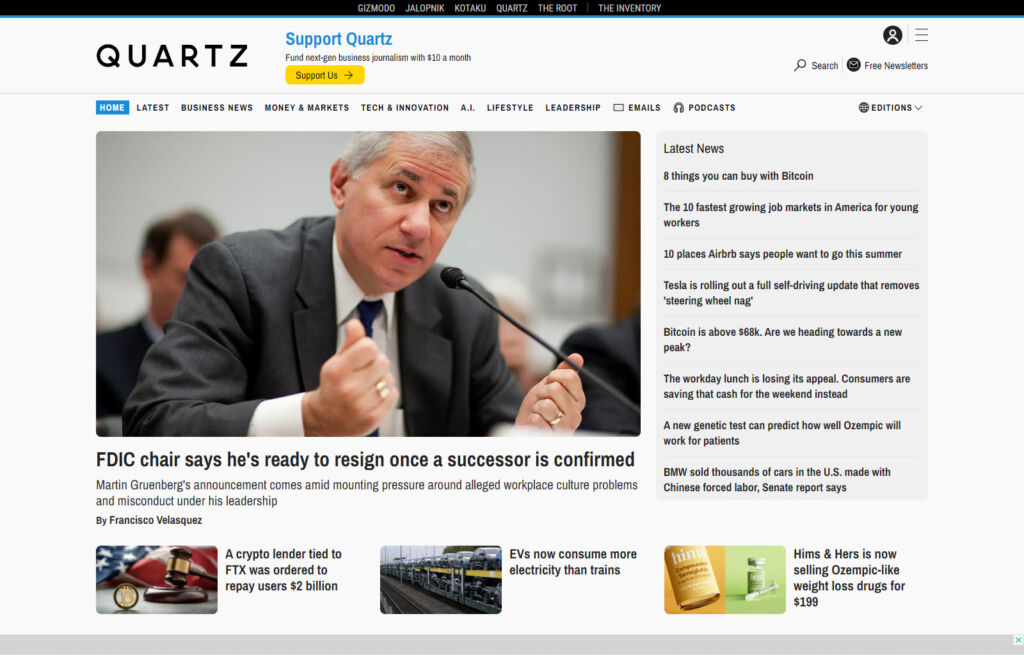Viewport: 1024px width, 655px height.
Task: Open the Hims & Hers weight loss headline
Action: tap(849, 578)
